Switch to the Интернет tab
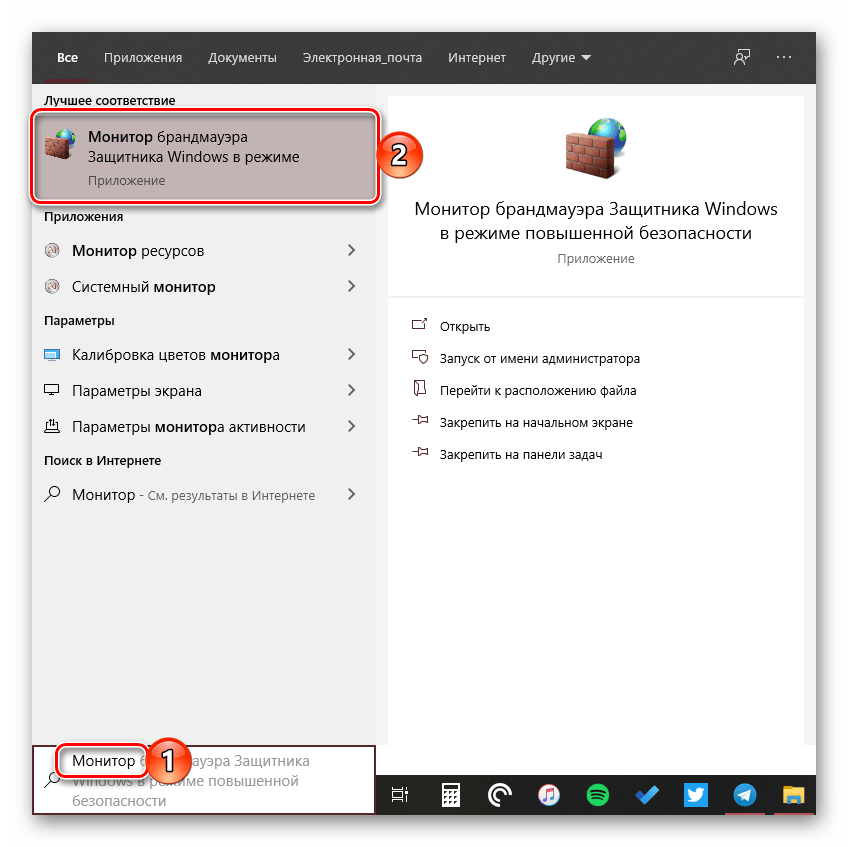This screenshot has width=848, height=847. click(x=476, y=57)
